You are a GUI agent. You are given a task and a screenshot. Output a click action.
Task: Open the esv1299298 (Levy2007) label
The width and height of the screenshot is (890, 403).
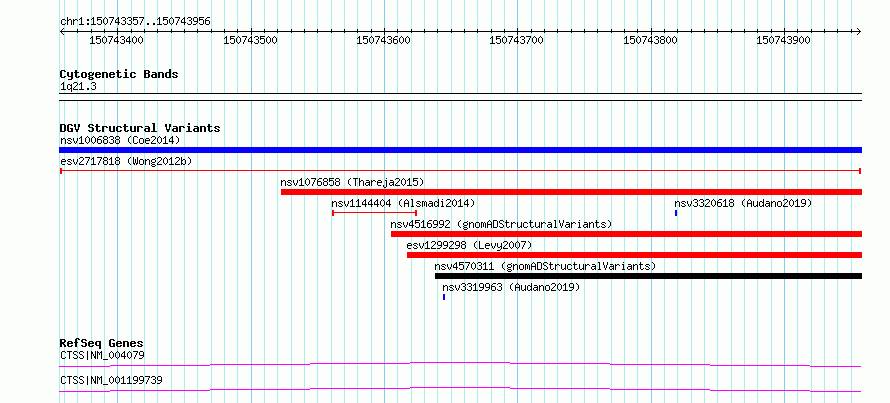coord(469,245)
